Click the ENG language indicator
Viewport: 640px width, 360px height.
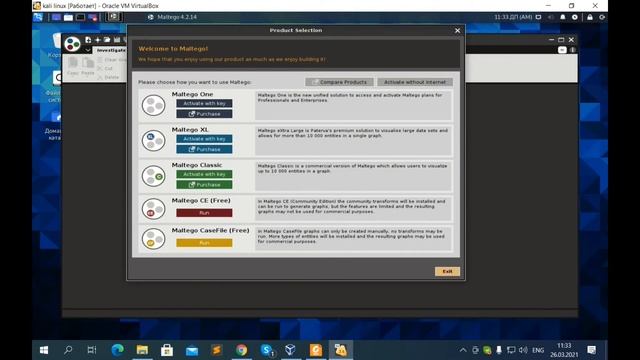(538, 350)
